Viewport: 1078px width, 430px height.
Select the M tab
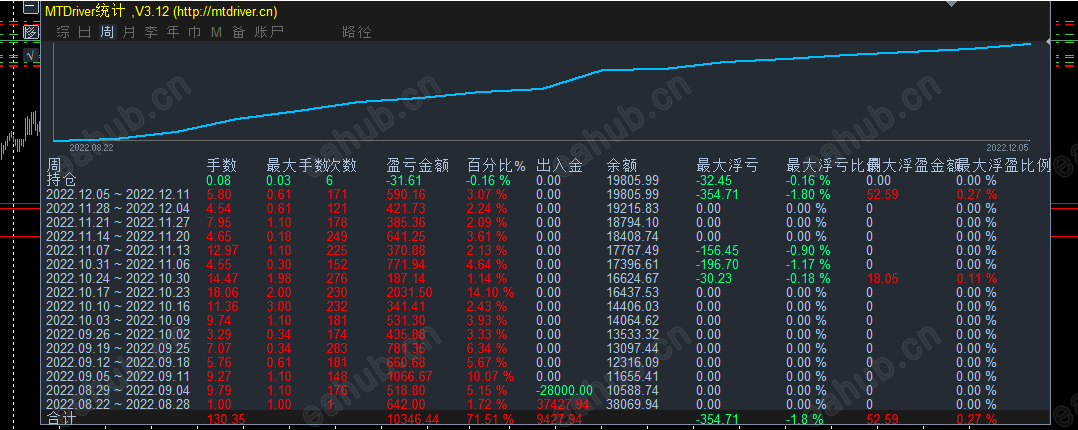point(217,32)
